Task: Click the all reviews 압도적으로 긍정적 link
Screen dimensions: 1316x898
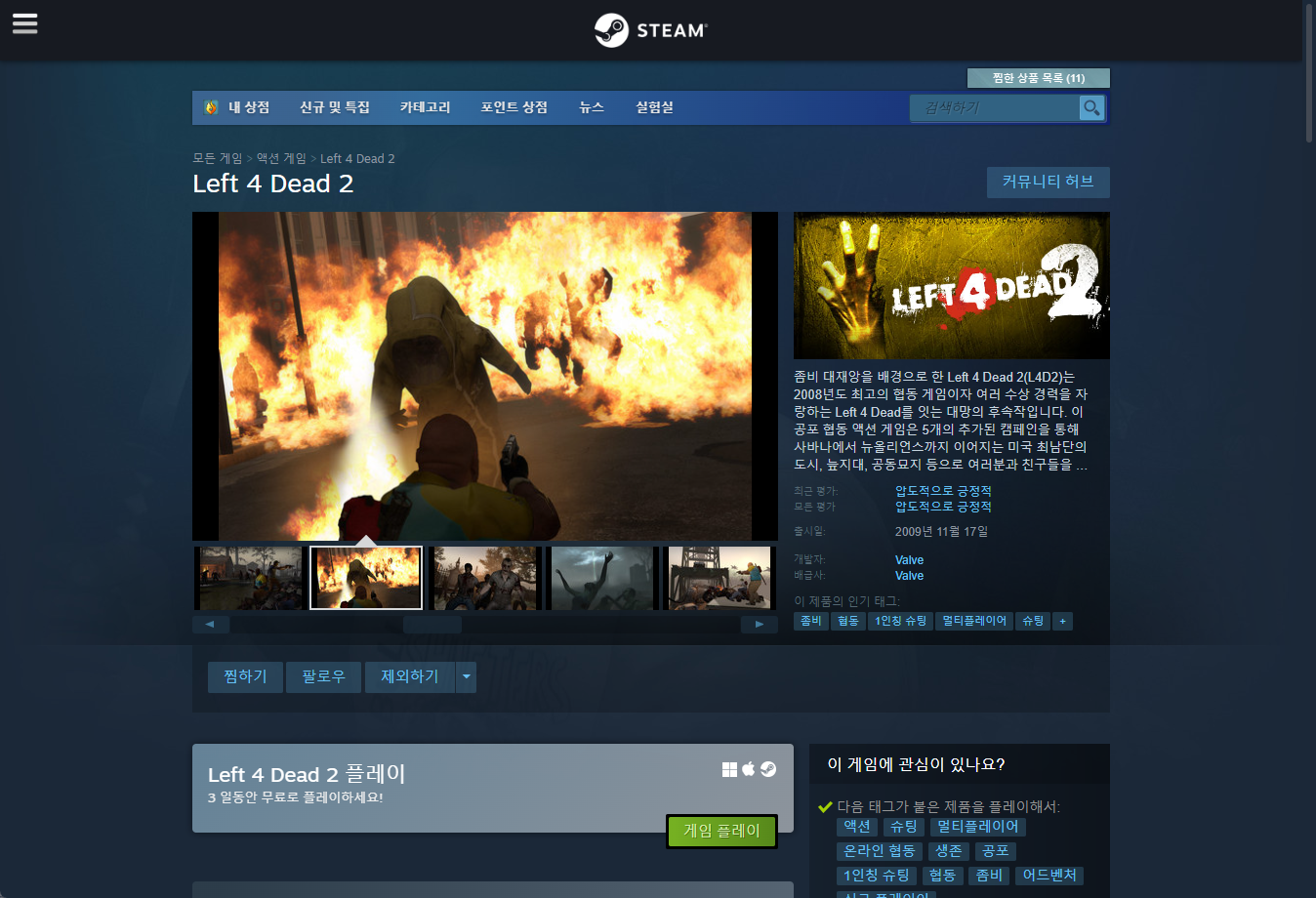Action: click(943, 507)
